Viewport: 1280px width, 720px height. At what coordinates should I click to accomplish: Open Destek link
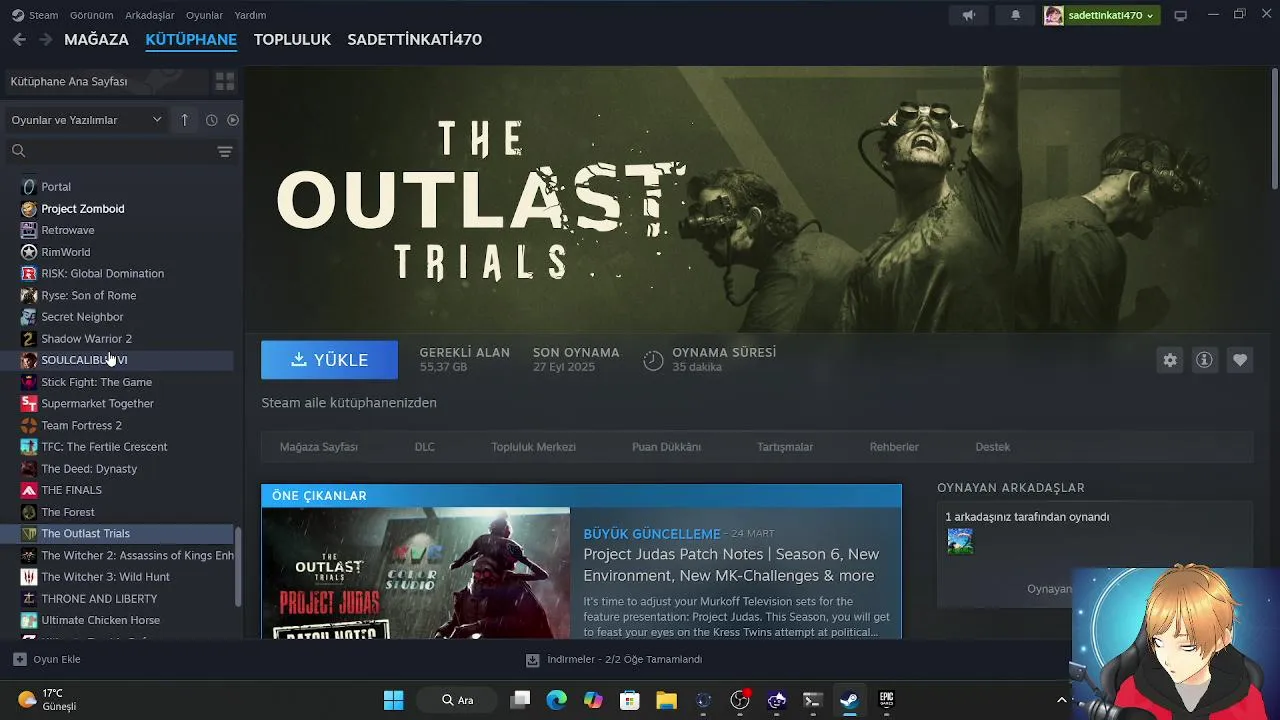point(993,447)
